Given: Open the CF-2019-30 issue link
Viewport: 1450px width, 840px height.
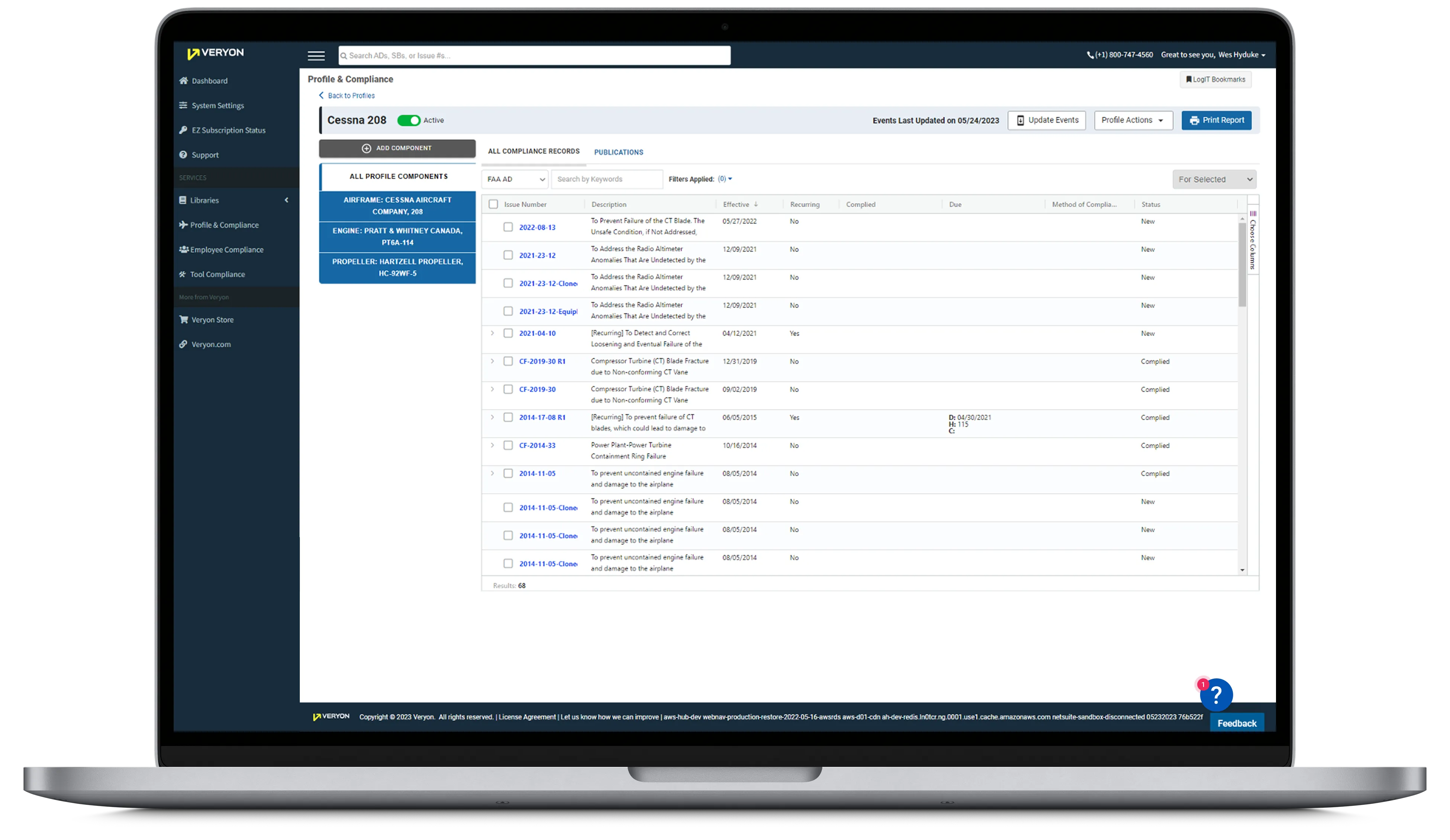Looking at the screenshot, I should (x=537, y=390).
